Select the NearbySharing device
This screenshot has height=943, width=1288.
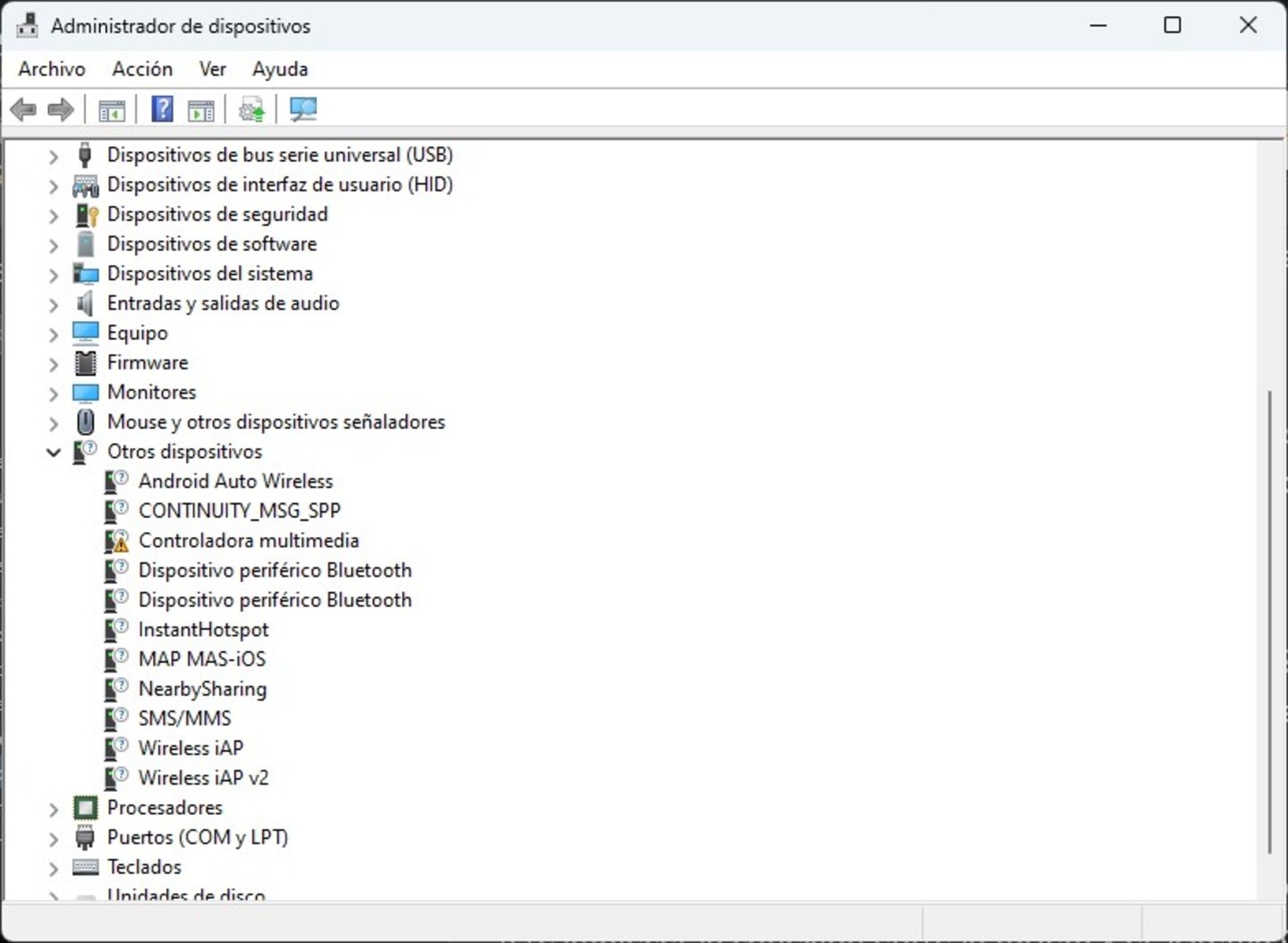pos(202,689)
